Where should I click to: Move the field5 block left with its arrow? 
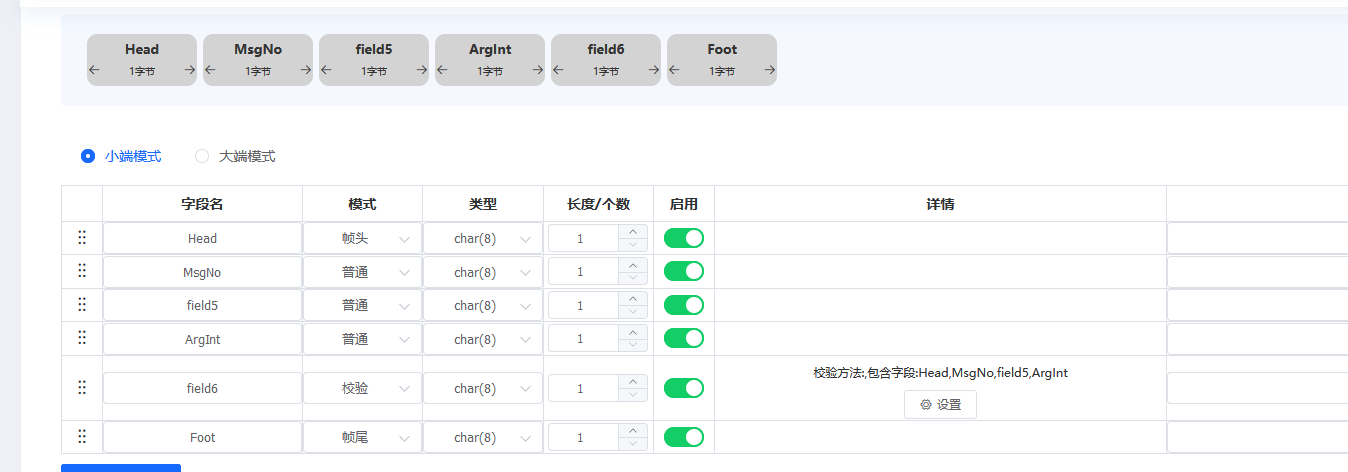click(x=326, y=70)
